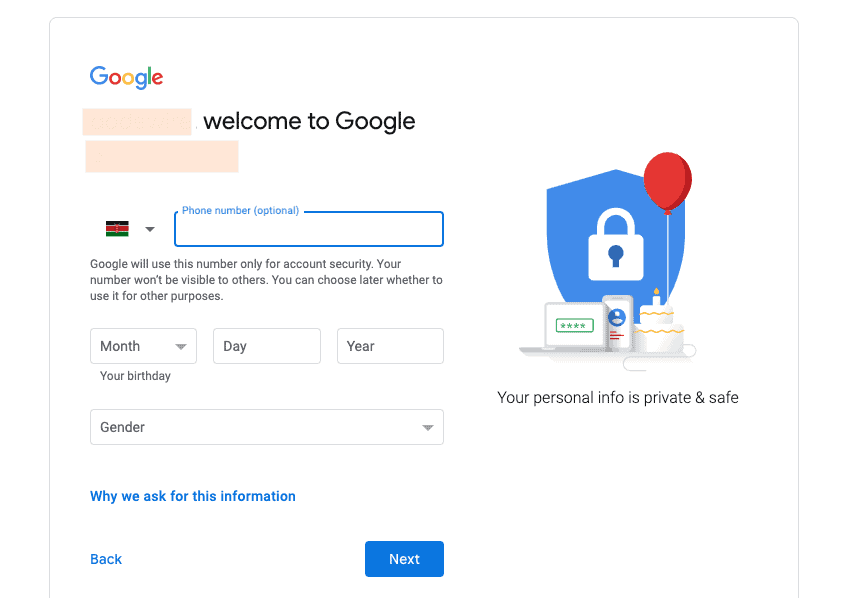Select the Year input field

coord(390,346)
